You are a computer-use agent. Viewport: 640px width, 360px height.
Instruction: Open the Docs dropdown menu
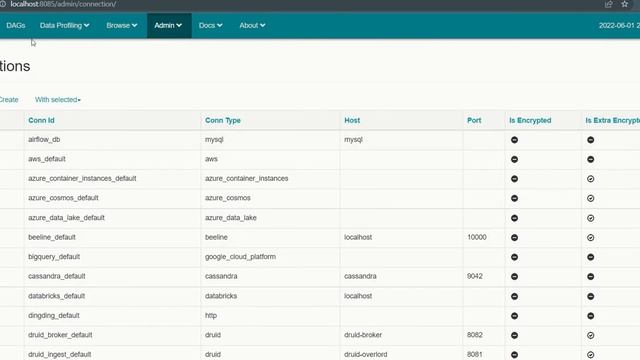[x=211, y=25]
